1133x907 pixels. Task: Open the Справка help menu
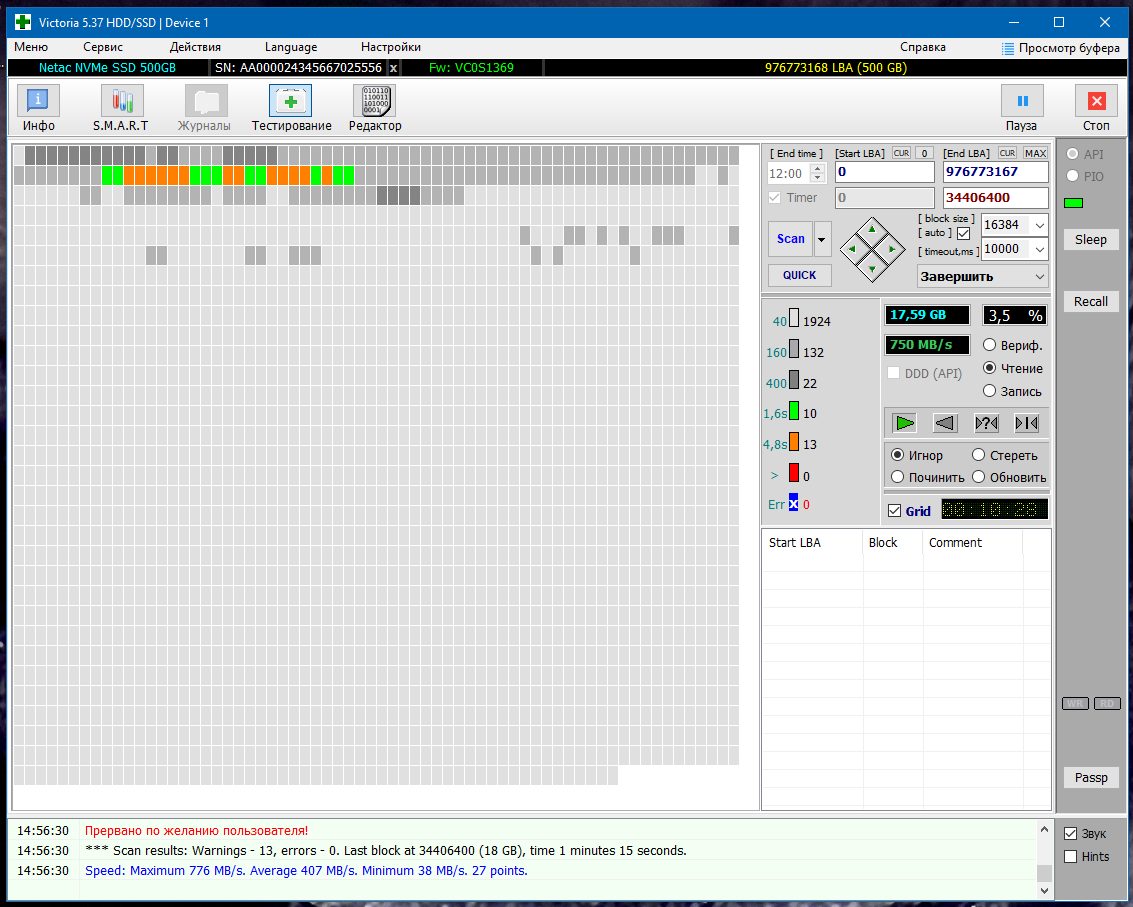tap(923, 47)
